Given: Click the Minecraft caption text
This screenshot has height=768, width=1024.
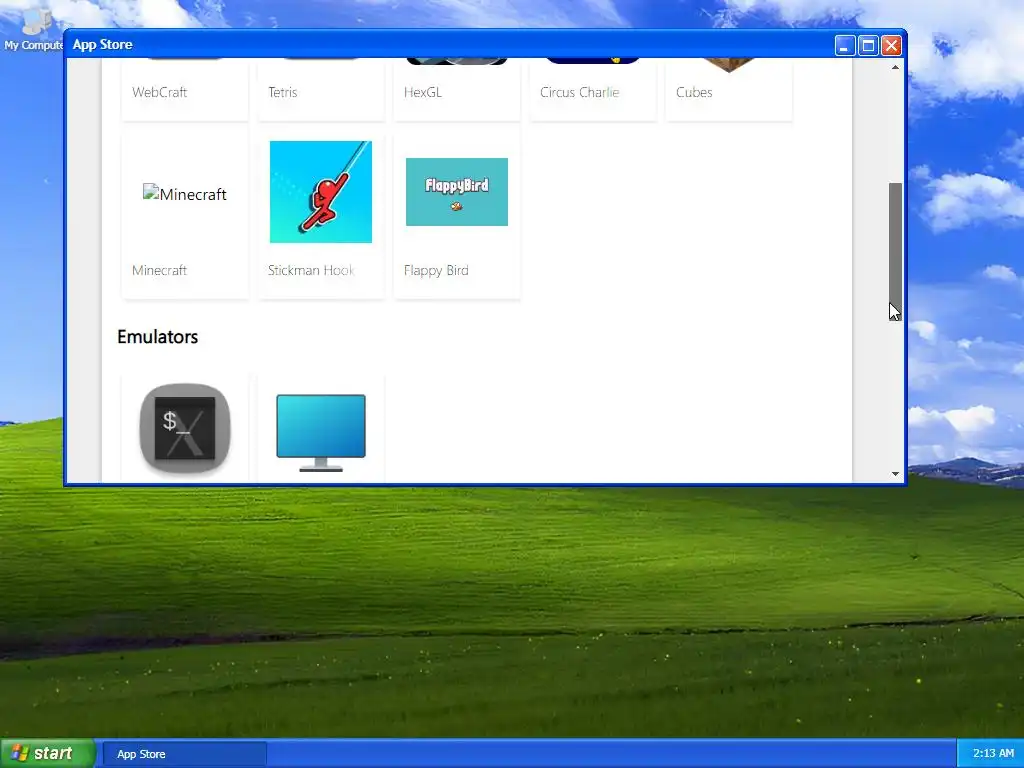Looking at the screenshot, I should (x=159, y=270).
